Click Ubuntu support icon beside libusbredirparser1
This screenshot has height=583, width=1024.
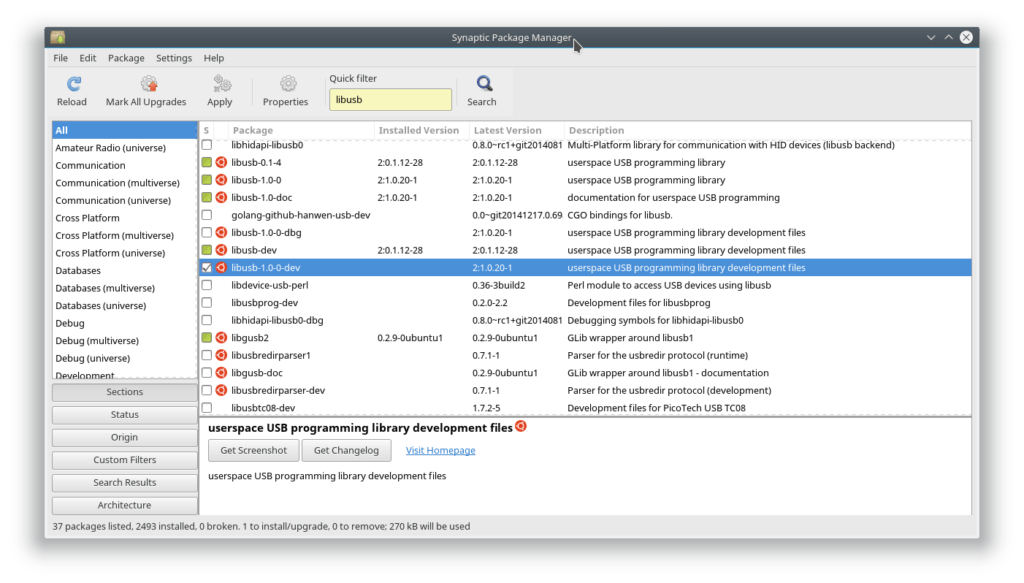click(x=221, y=355)
